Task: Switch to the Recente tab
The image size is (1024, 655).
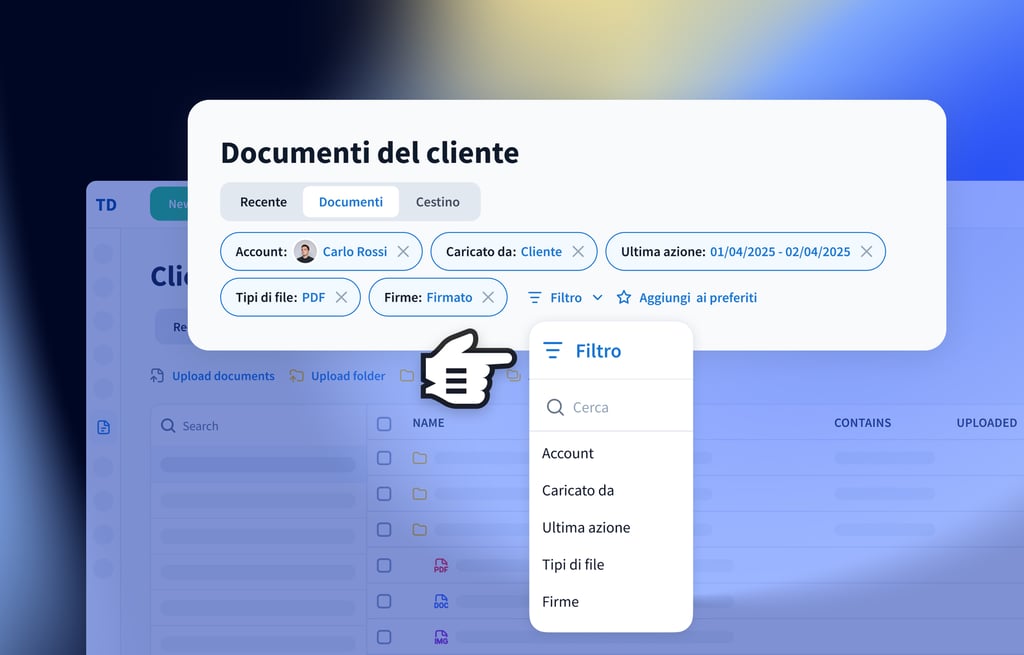Action: pyautogui.click(x=263, y=202)
